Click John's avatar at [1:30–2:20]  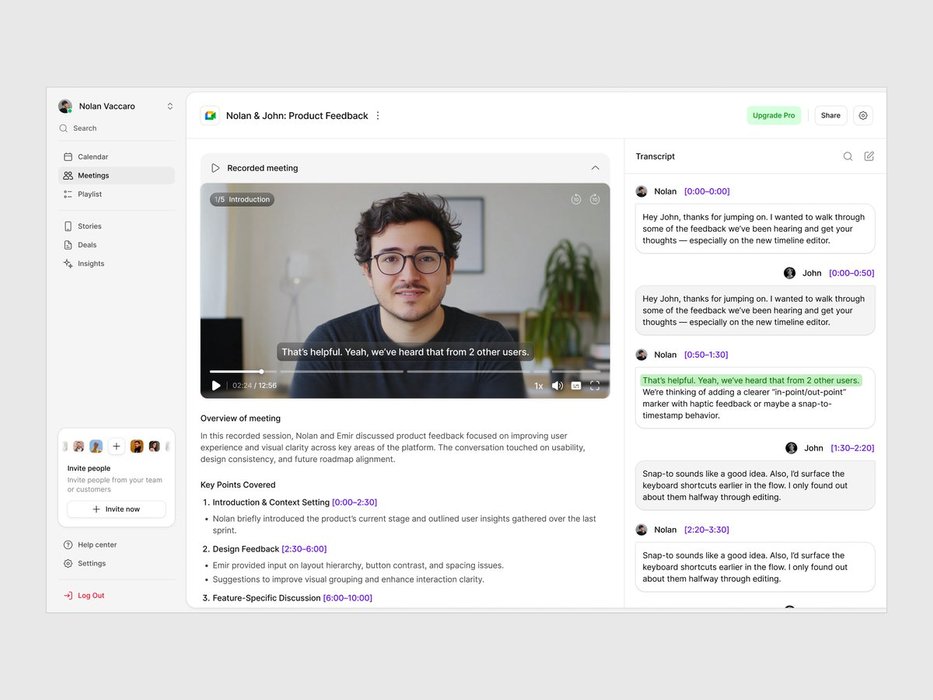tap(791, 448)
